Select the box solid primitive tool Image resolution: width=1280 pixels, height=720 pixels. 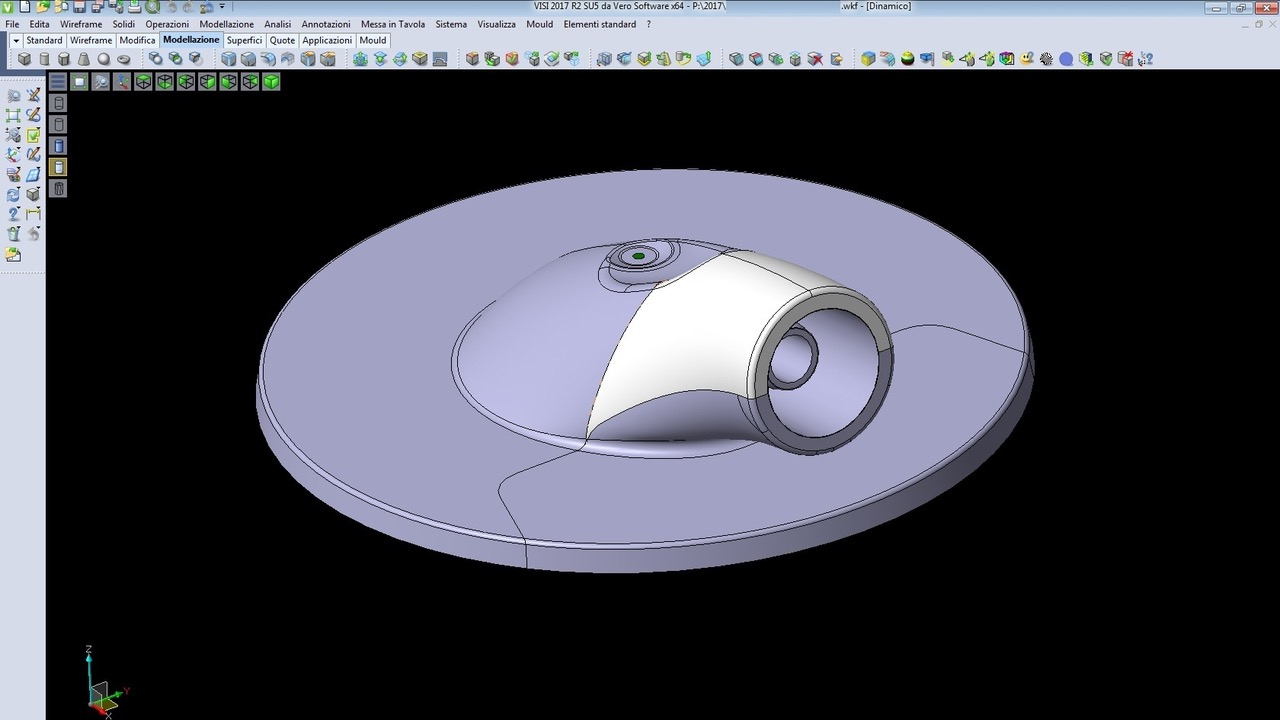[25, 59]
